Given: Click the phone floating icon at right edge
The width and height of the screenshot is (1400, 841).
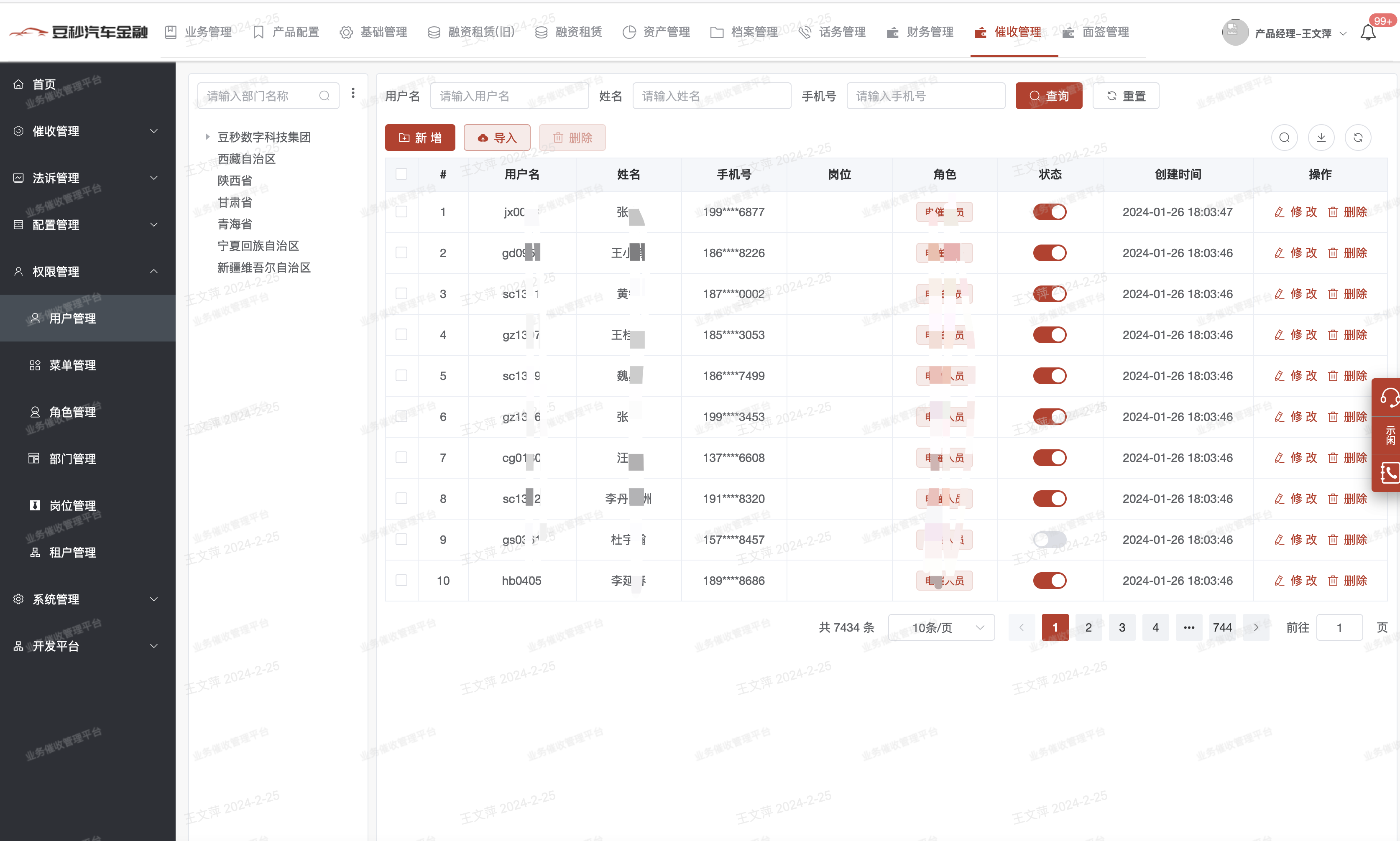Looking at the screenshot, I should (1388, 473).
